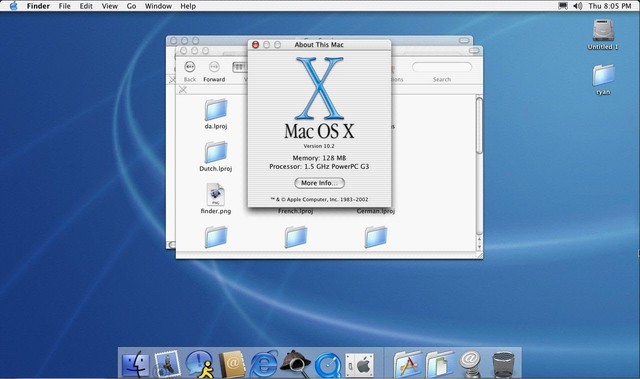Image resolution: width=640 pixels, height=379 pixels.
Task: Click the clock showing Thu 8:05 PM
Action: pyautogui.click(x=610, y=6)
